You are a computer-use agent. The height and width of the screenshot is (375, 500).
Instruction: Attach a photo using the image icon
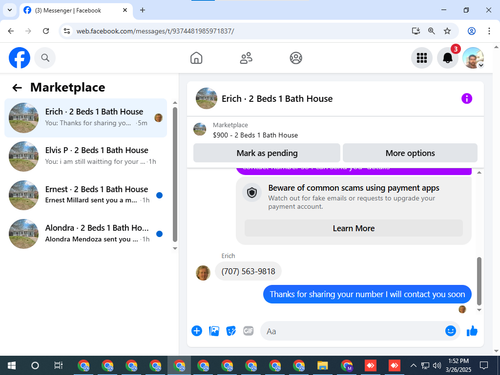(x=214, y=331)
